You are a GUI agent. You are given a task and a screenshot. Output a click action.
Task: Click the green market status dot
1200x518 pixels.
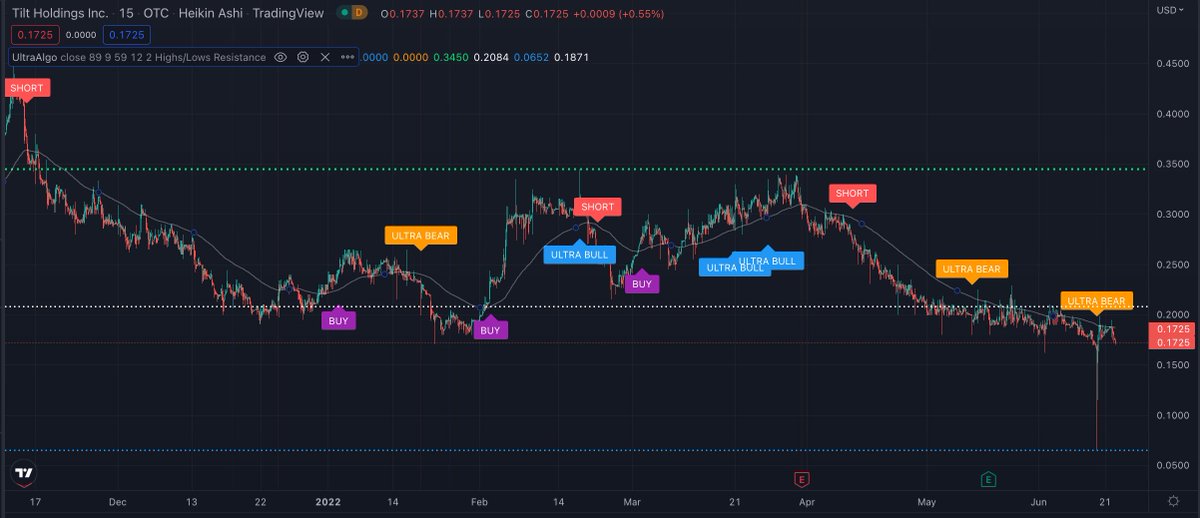[x=343, y=13]
